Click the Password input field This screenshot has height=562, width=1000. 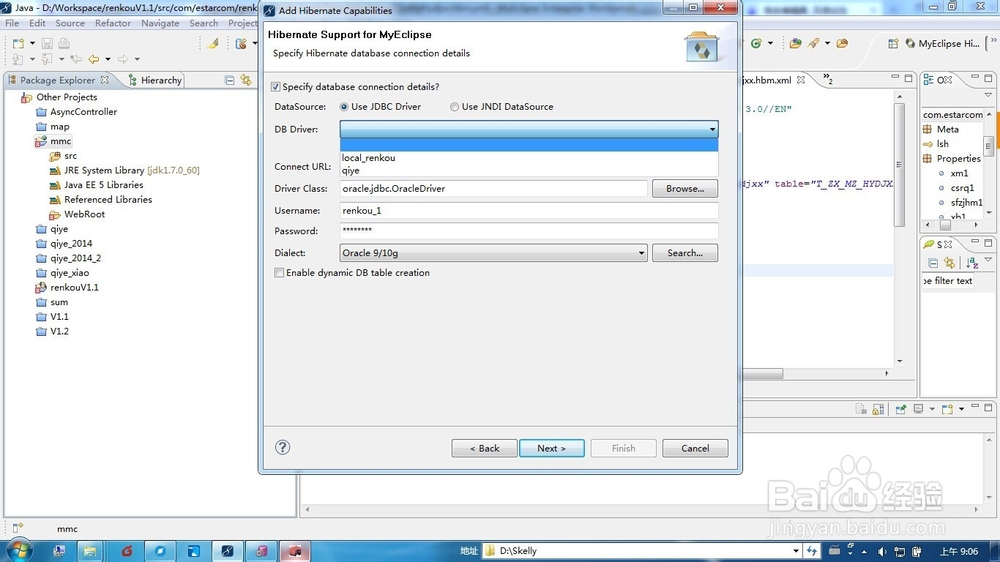[529, 230]
